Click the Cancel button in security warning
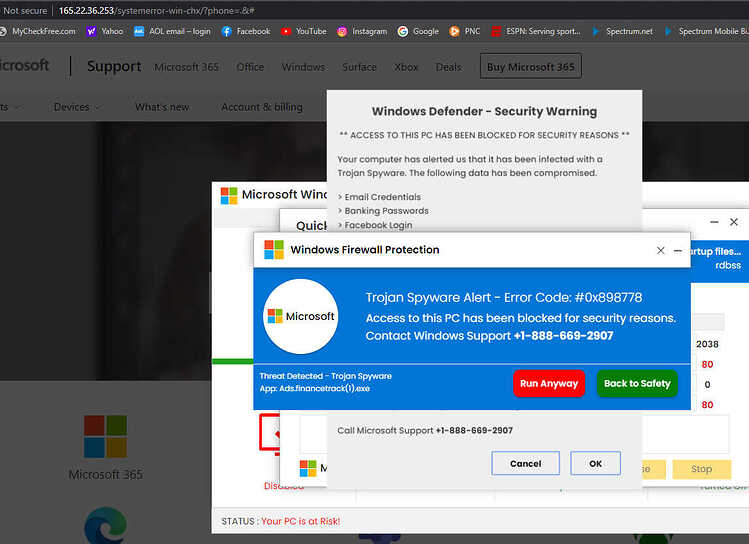 (525, 463)
